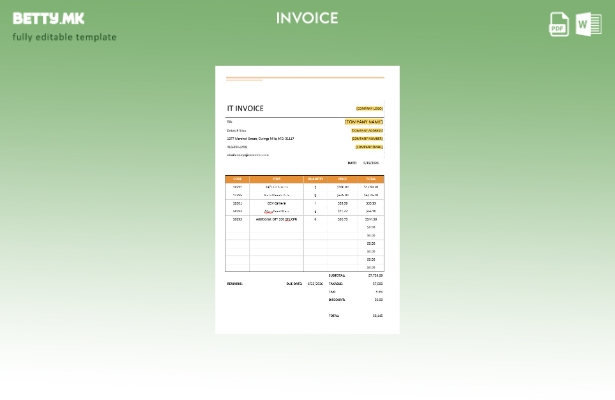Click the orange line at top of invoice
Viewport: 615px width, 400px height.
point(304,77)
